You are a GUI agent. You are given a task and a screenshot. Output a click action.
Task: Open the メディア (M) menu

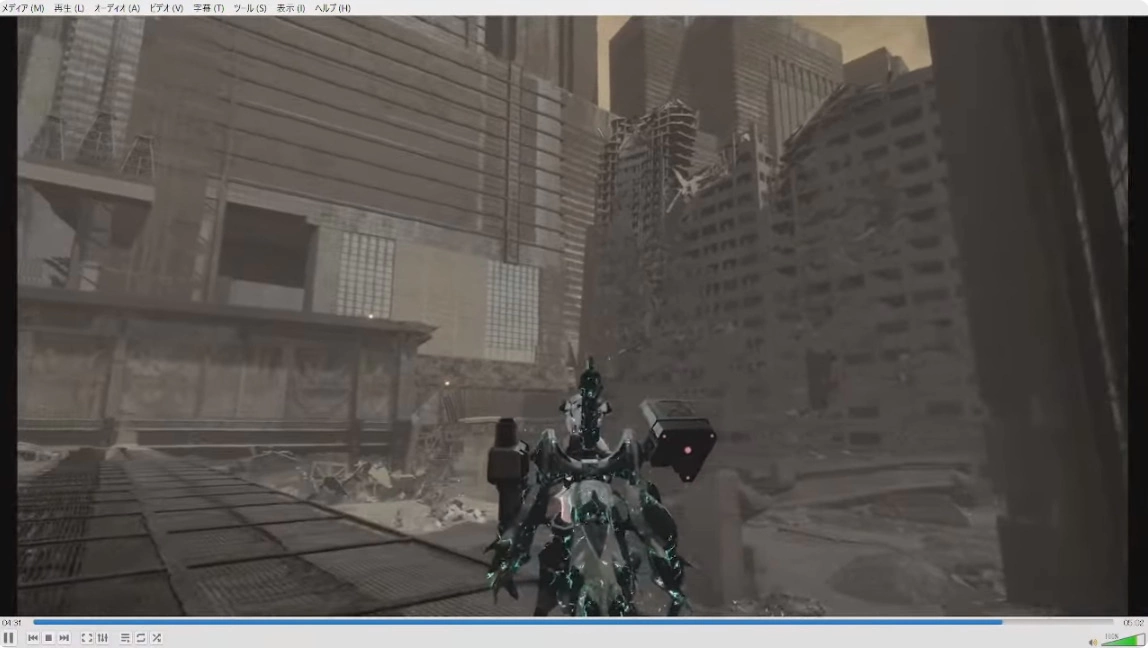[23, 8]
